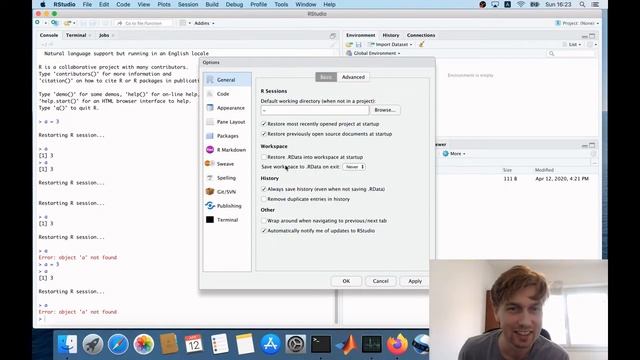This screenshot has width=640, height=360.
Task: Open Save workspace on exit dropdown
Action: (x=354, y=167)
